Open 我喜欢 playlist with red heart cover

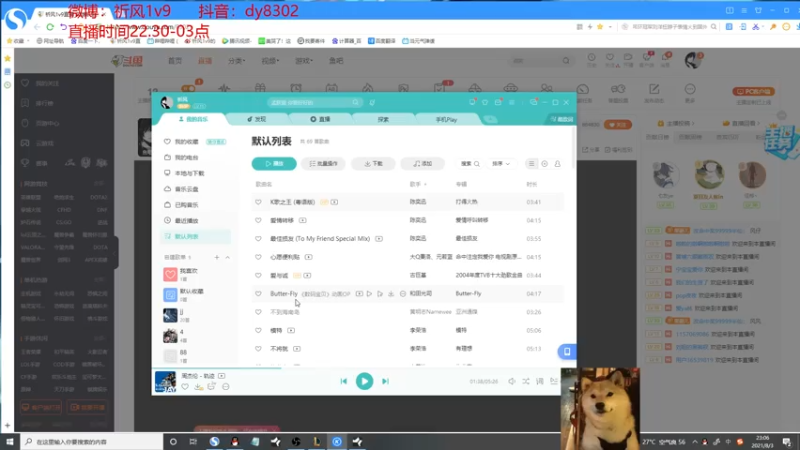(x=194, y=274)
